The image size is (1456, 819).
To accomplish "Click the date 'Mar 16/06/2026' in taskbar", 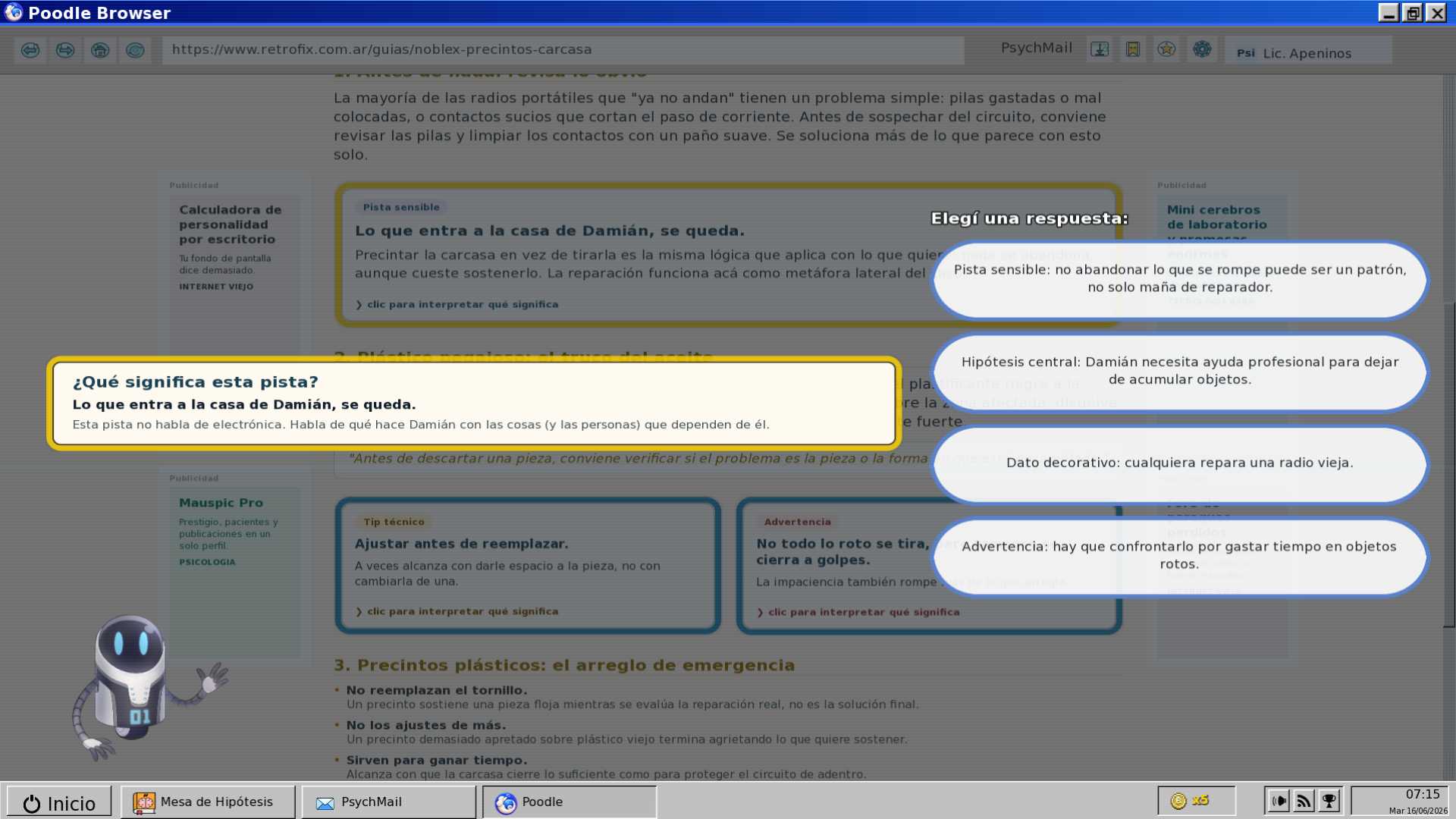I will tap(1418, 811).
